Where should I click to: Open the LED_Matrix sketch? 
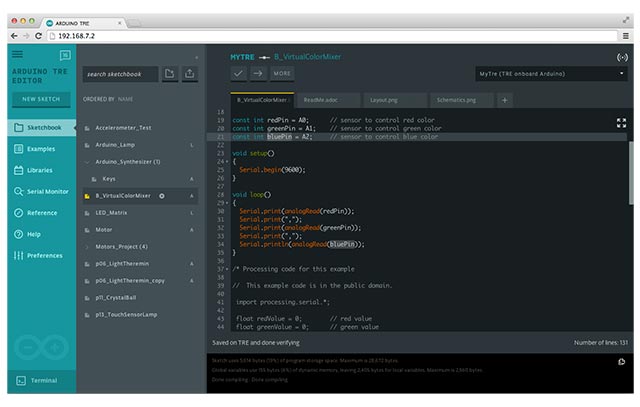pyautogui.click(x=110, y=212)
